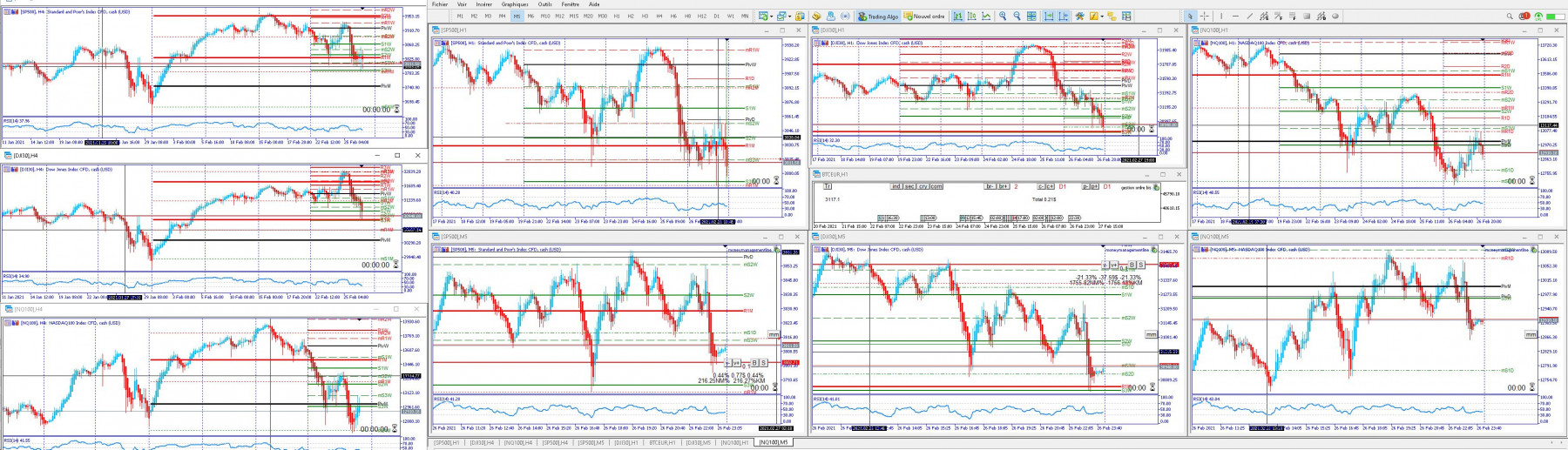Image resolution: width=1568 pixels, height=450 pixels.
Task: Toggle Trading Algo on or off
Action: [878, 16]
